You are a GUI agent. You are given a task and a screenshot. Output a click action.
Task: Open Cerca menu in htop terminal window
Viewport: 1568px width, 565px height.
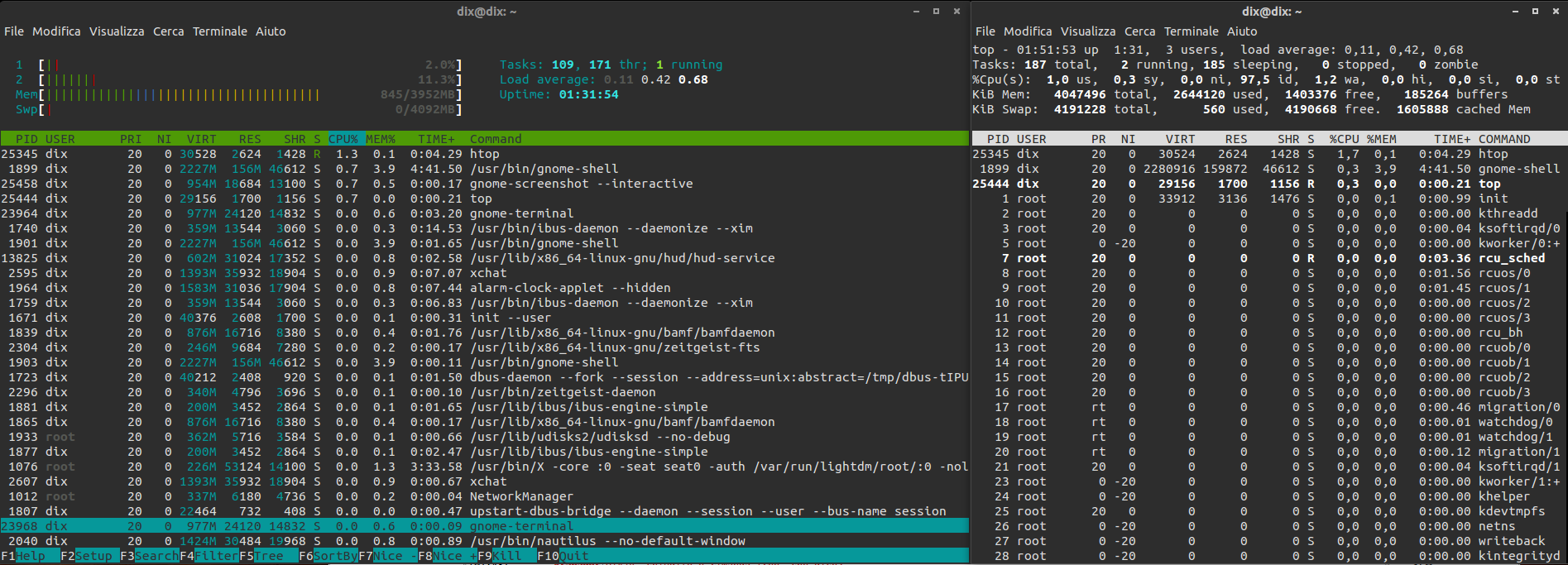point(169,31)
